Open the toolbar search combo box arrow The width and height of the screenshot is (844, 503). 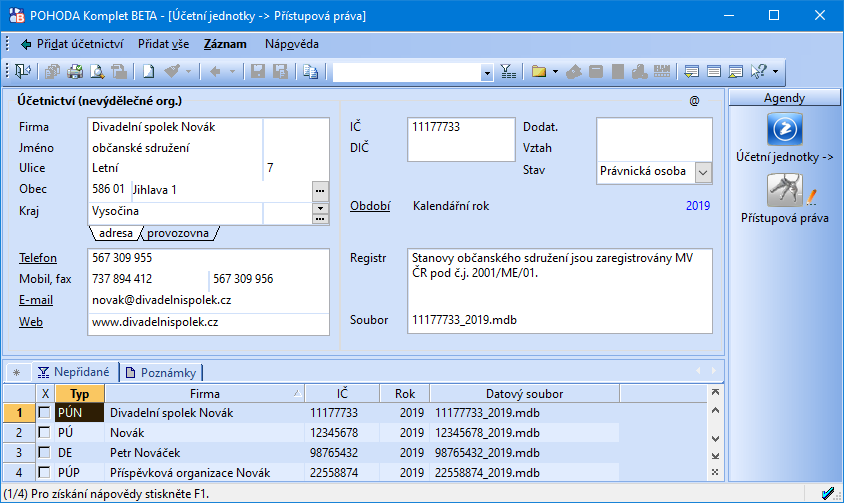(487, 72)
